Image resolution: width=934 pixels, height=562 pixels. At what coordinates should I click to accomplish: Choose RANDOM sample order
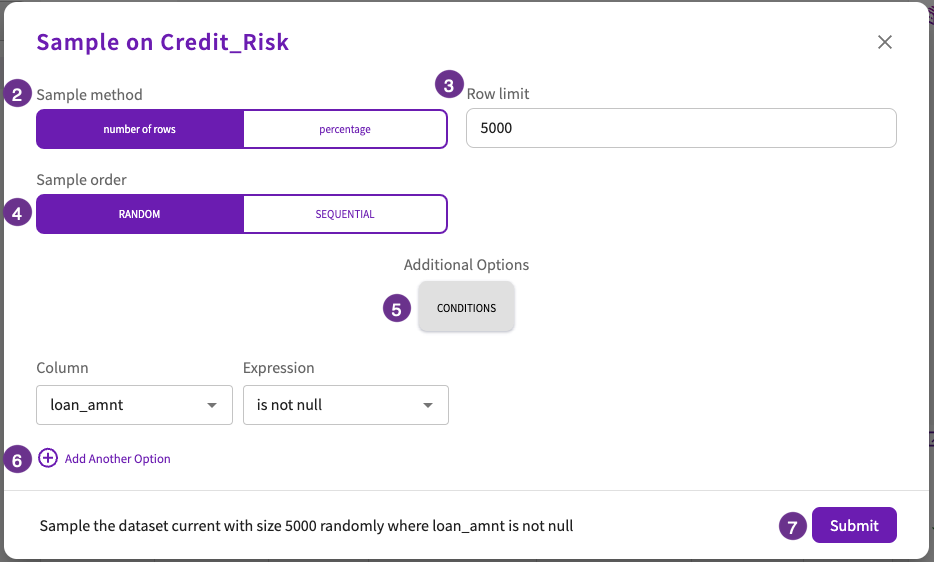tap(139, 214)
